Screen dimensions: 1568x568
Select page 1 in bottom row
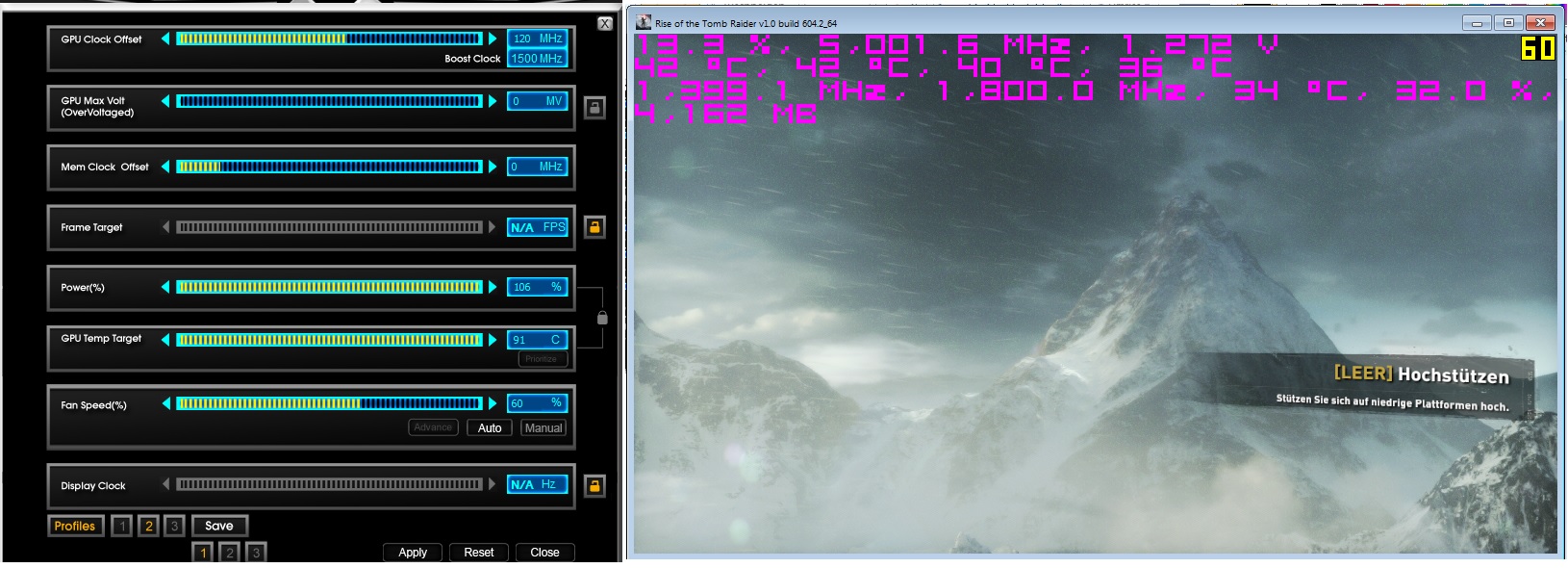[203, 553]
